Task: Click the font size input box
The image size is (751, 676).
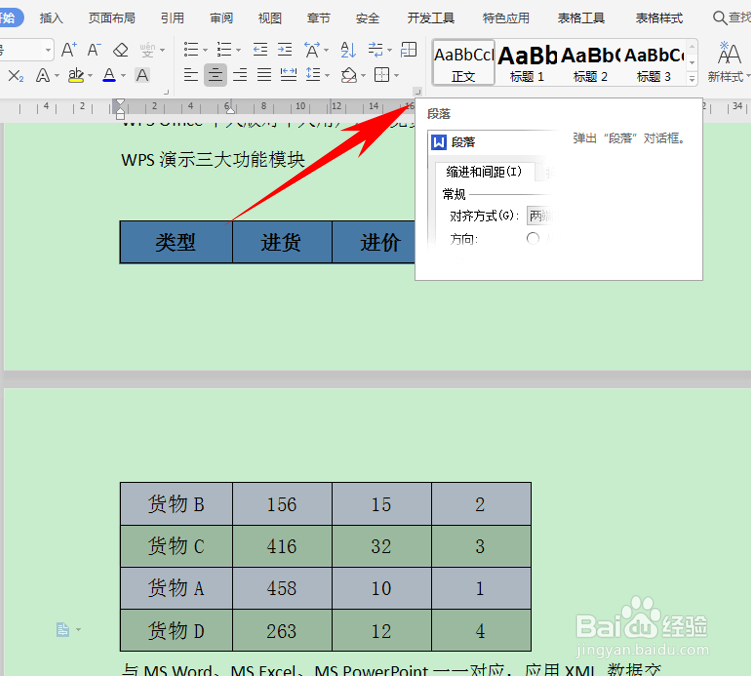Action: (x=22, y=50)
